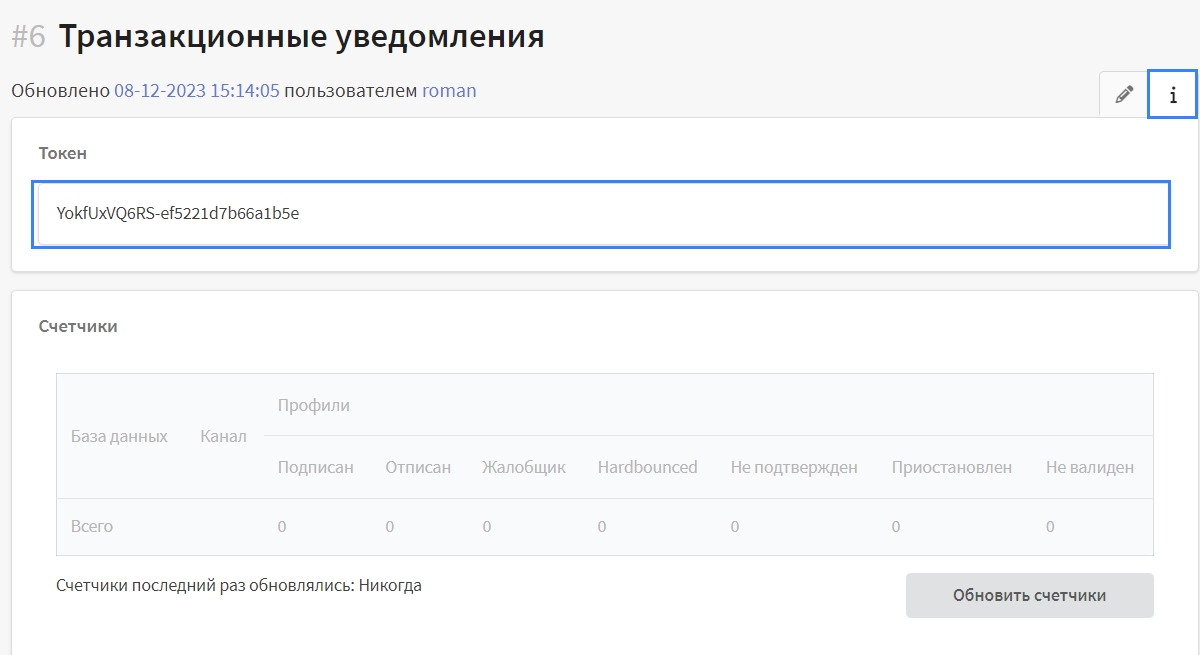Click the Отписан column header

(418, 467)
